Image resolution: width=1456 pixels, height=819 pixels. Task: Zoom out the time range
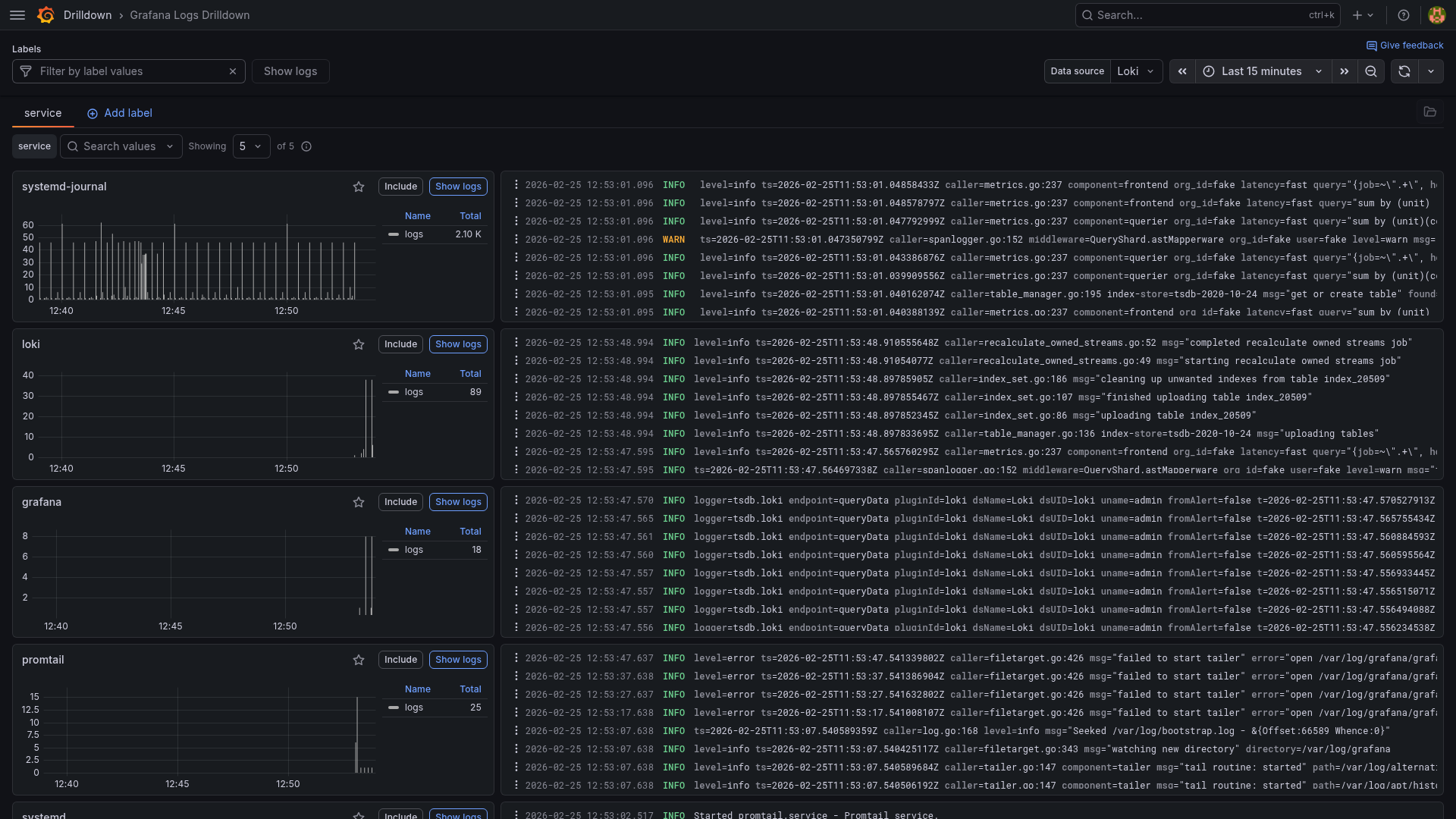coord(1371,71)
